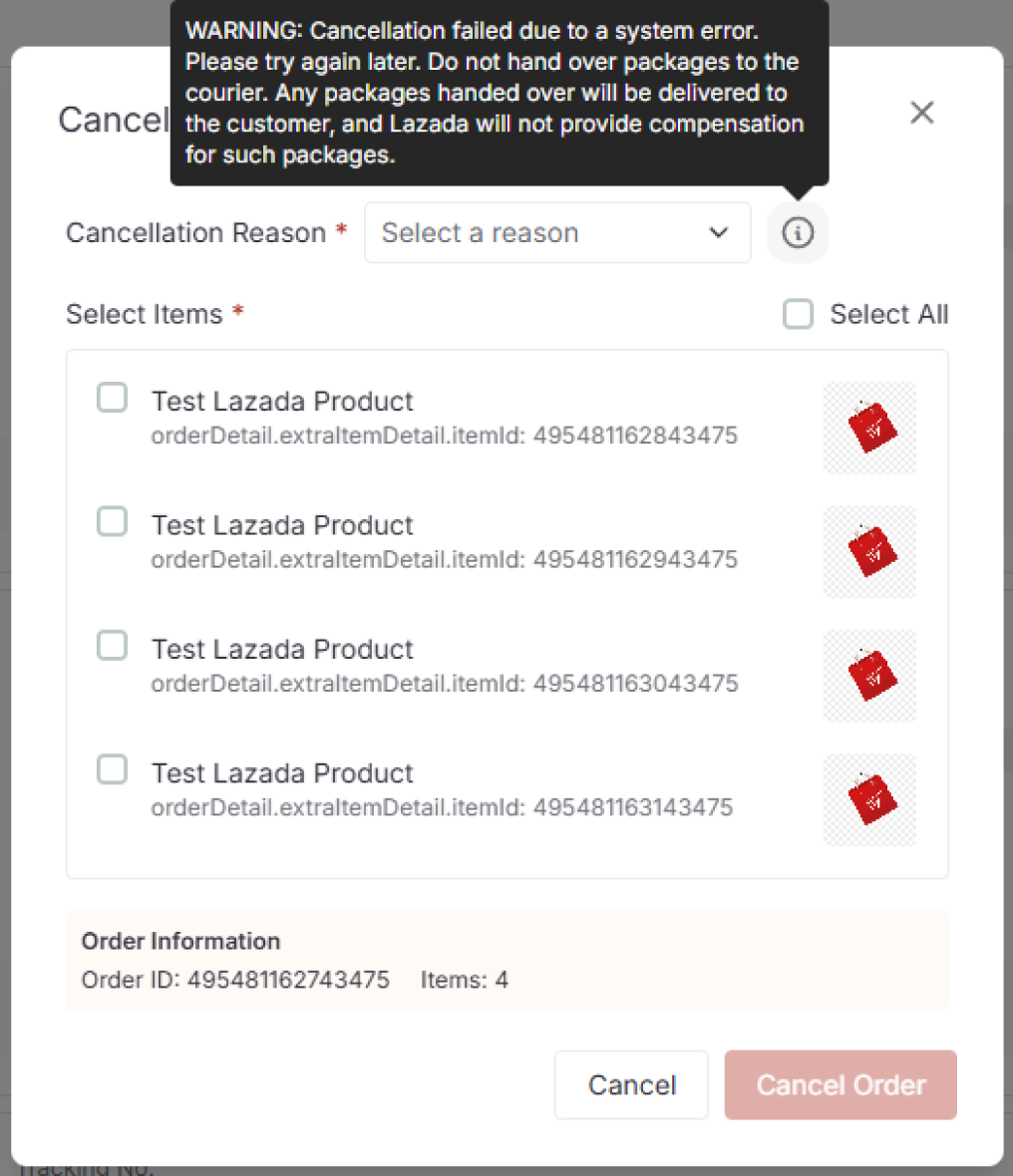Check the item ending in 163043475
The height and width of the screenshot is (1176, 1013).
click(x=112, y=645)
